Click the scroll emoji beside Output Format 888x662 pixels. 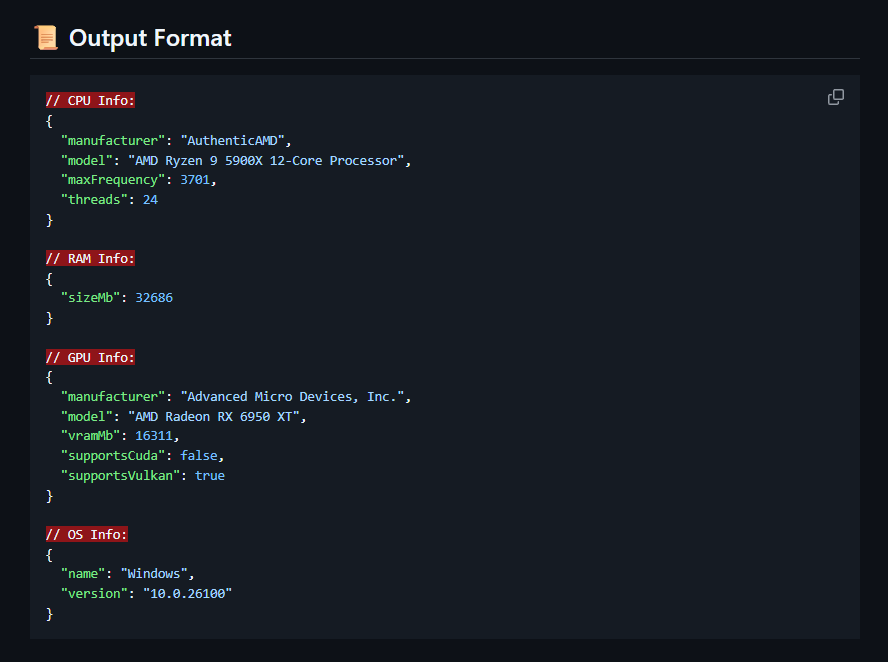(x=46, y=38)
